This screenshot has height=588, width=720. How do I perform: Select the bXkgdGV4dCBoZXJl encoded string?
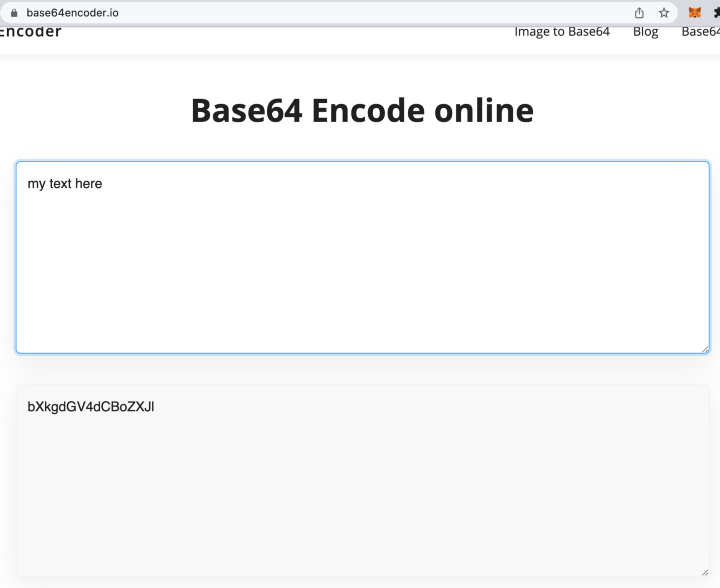(x=91, y=407)
